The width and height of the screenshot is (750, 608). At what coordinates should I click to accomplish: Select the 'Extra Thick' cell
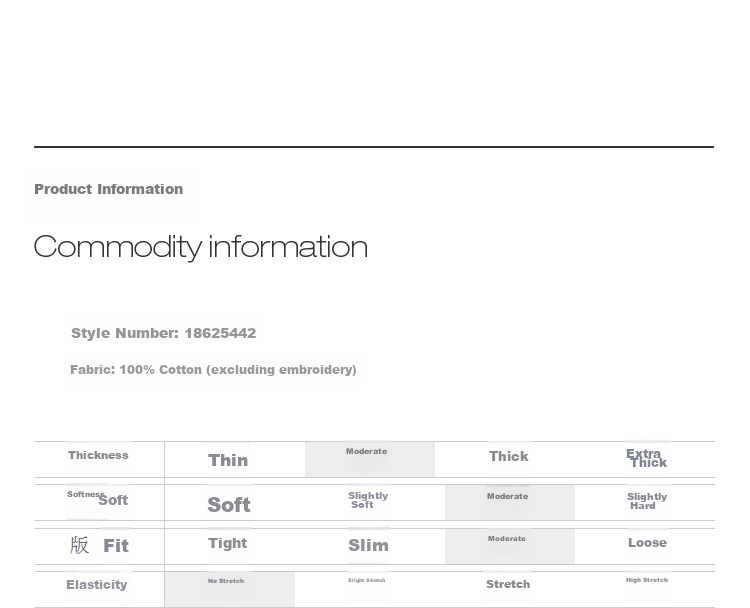pos(647,458)
